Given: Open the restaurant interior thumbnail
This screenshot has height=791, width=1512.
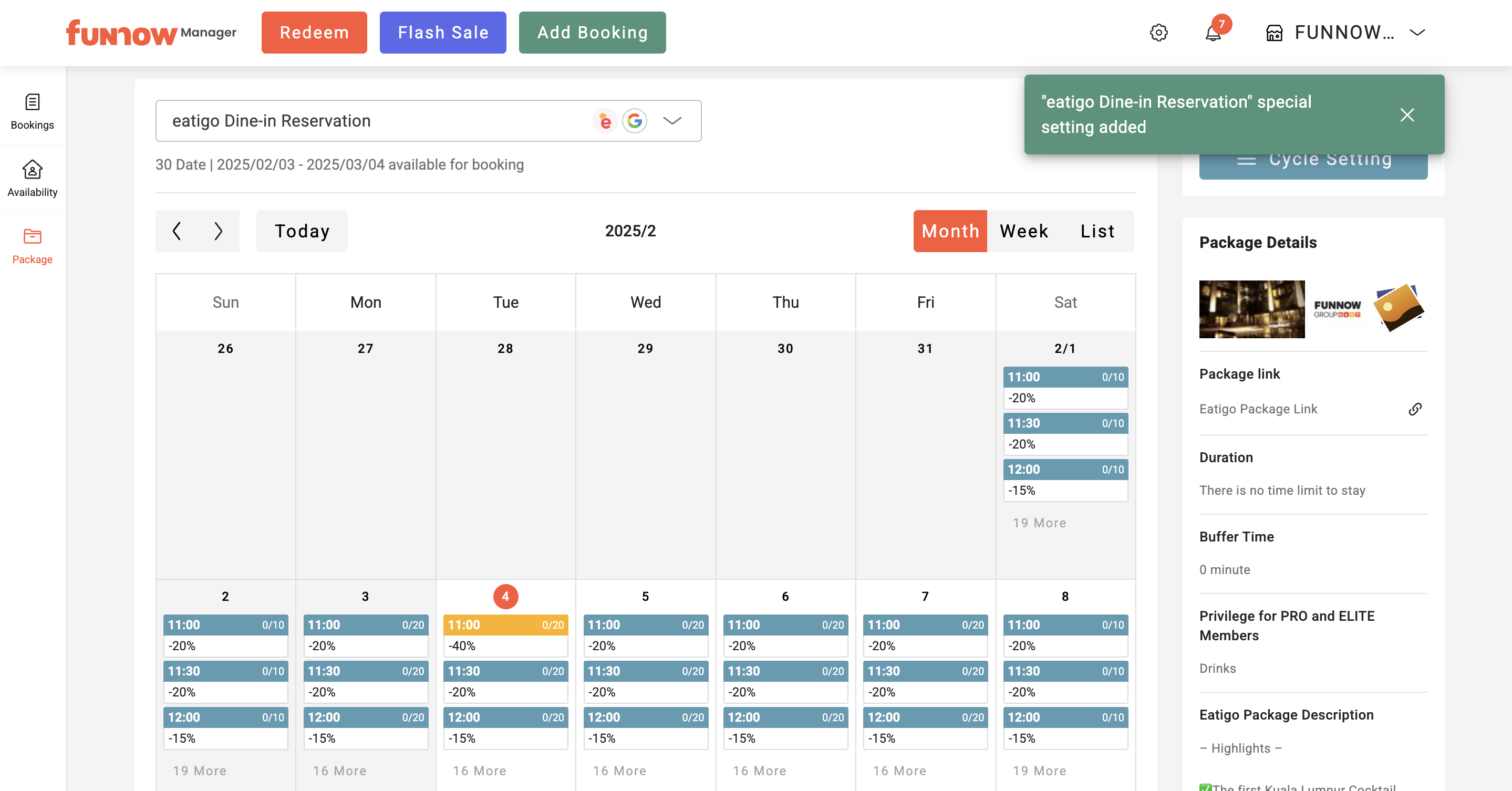Looking at the screenshot, I should tap(1251, 309).
